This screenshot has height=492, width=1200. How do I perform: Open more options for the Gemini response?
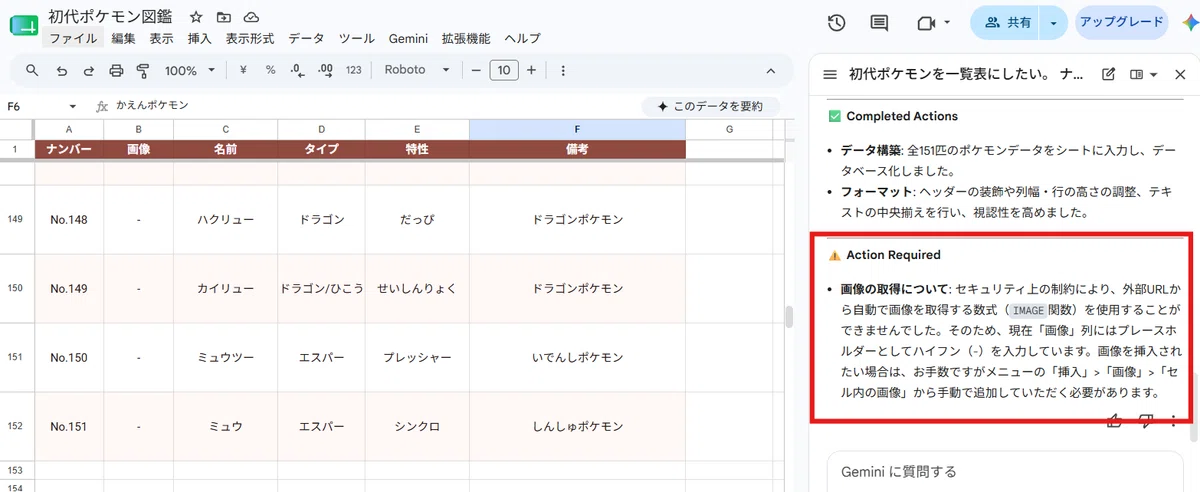1173,421
